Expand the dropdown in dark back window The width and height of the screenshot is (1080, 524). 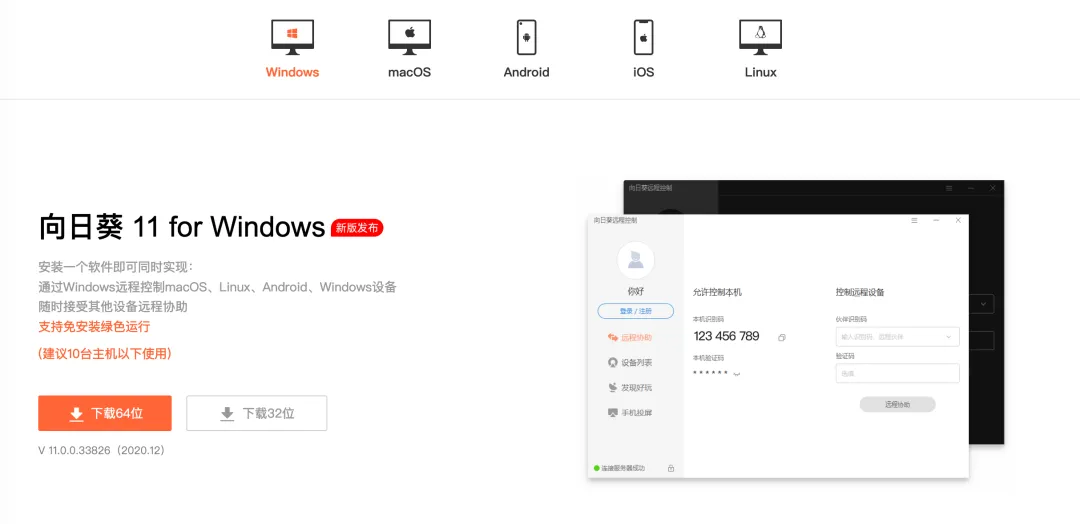point(983,304)
